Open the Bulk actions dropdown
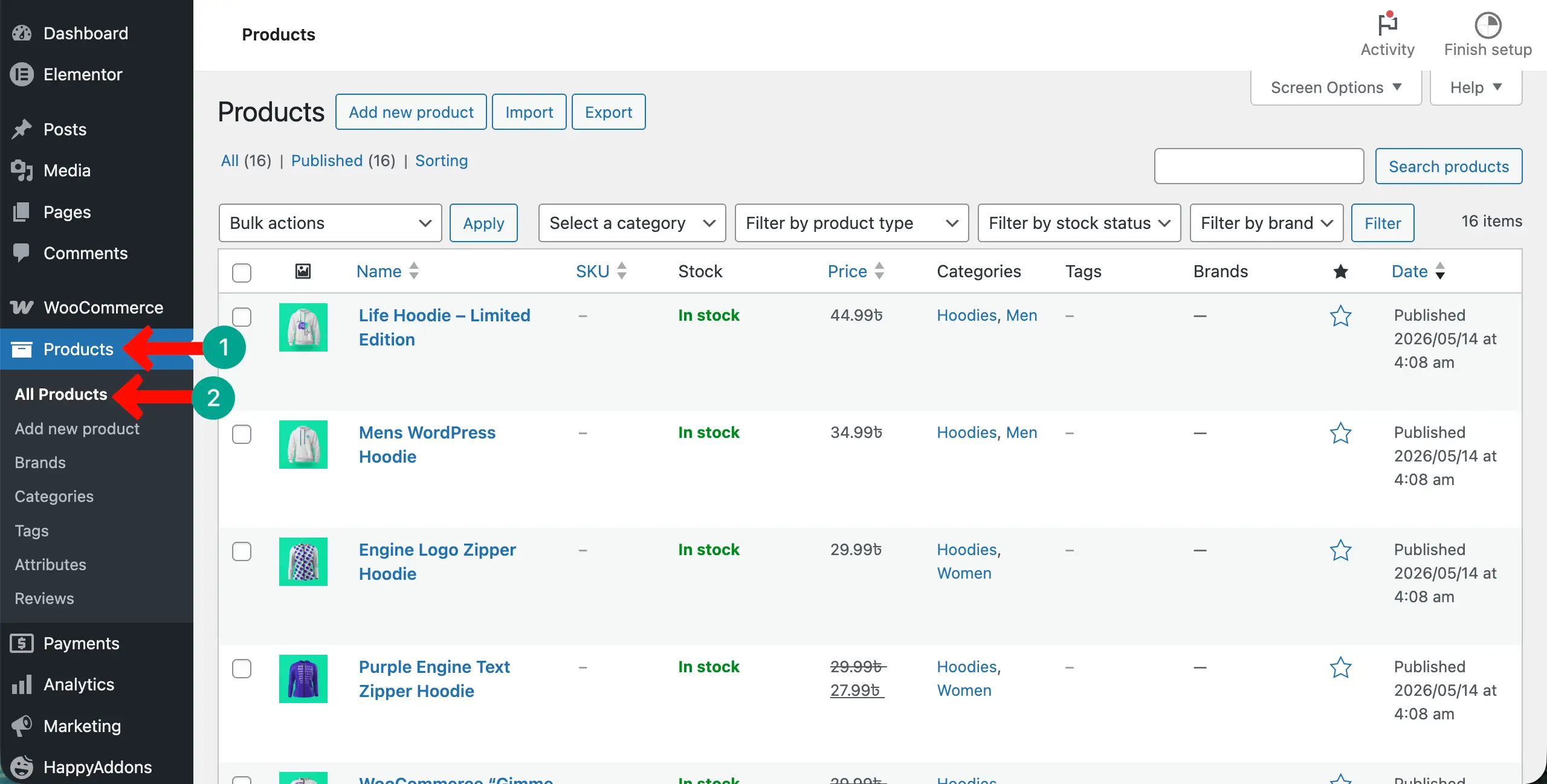This screenshot has height=784, width=1547. click(x=330, y=223)
